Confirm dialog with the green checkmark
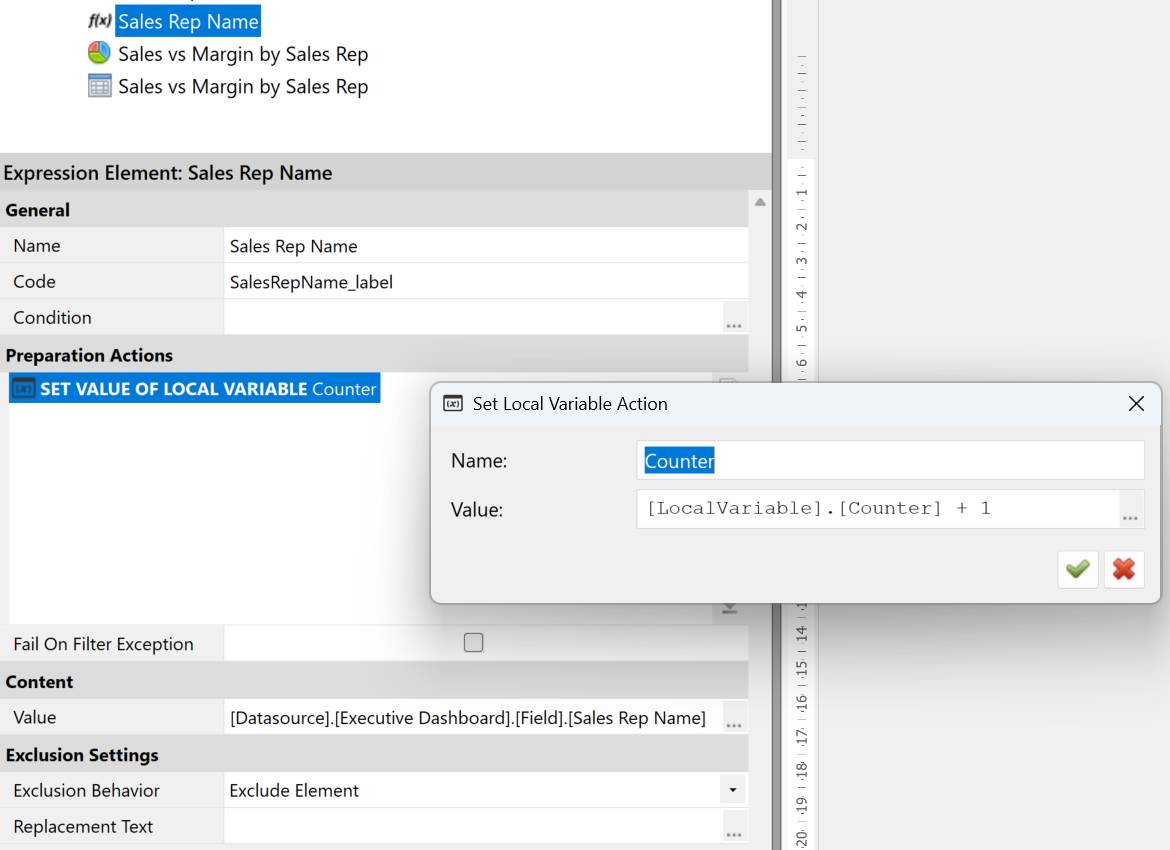Image resolution: width=1170 pixels, height=850 pixels. click(1078, 569)
